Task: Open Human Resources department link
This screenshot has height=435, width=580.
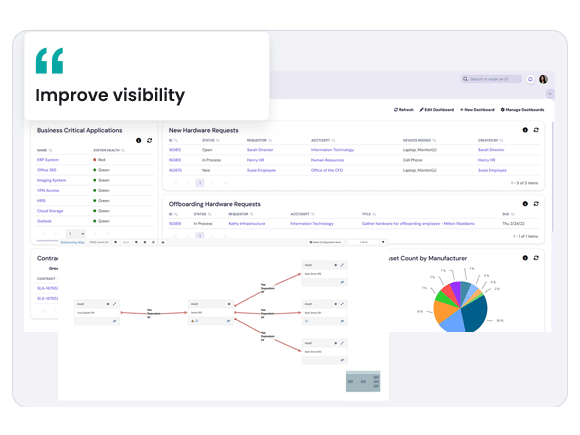Action: [x=327, y=160]
